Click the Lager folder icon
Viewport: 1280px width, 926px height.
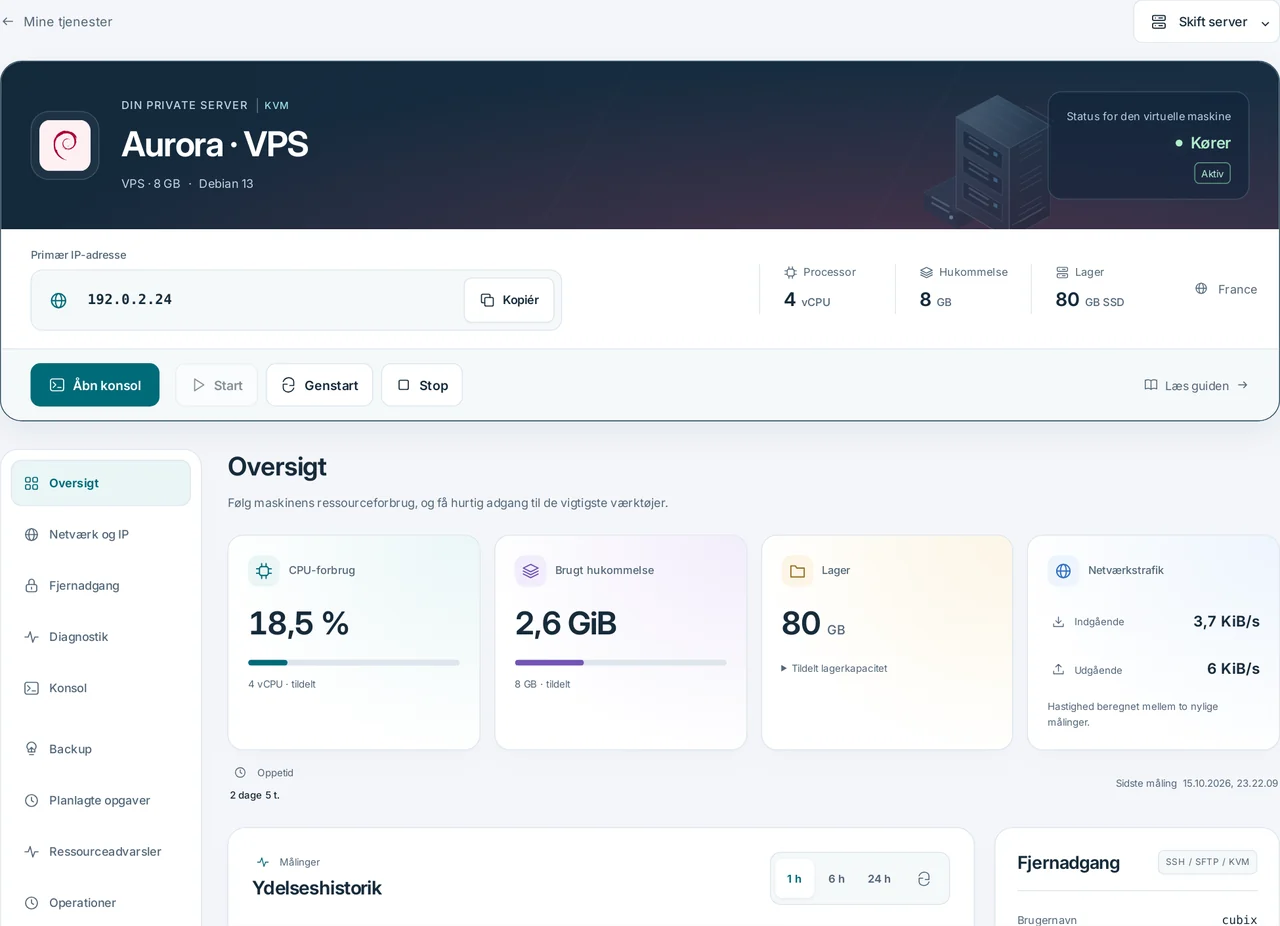797,571
